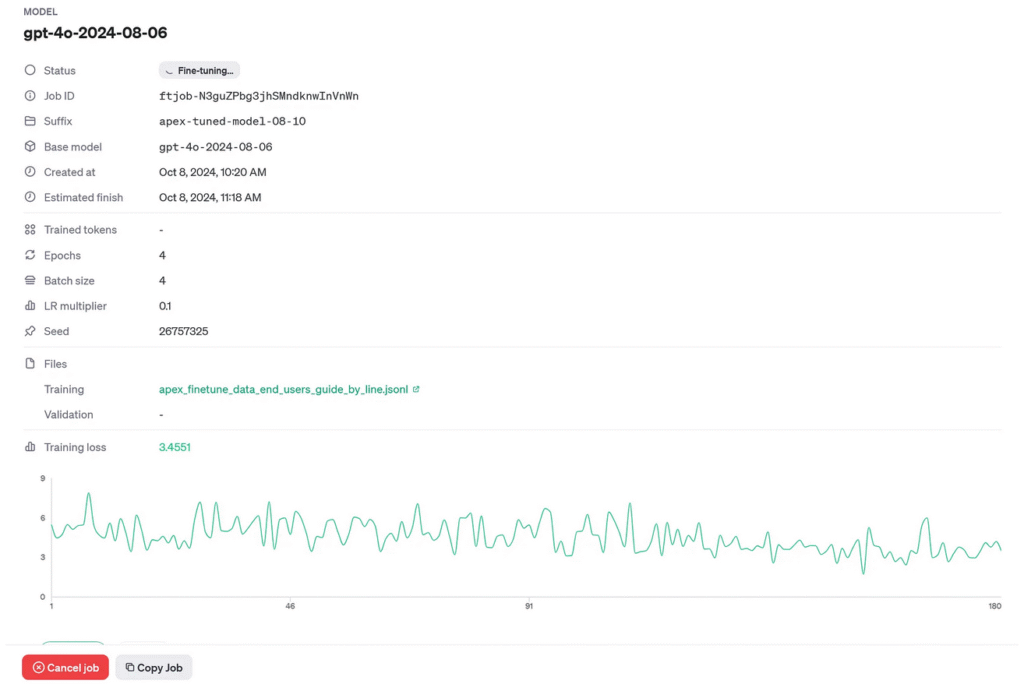Click the LR multiplier bar-chart icon

pyautogui.click(x=30, y=306)
